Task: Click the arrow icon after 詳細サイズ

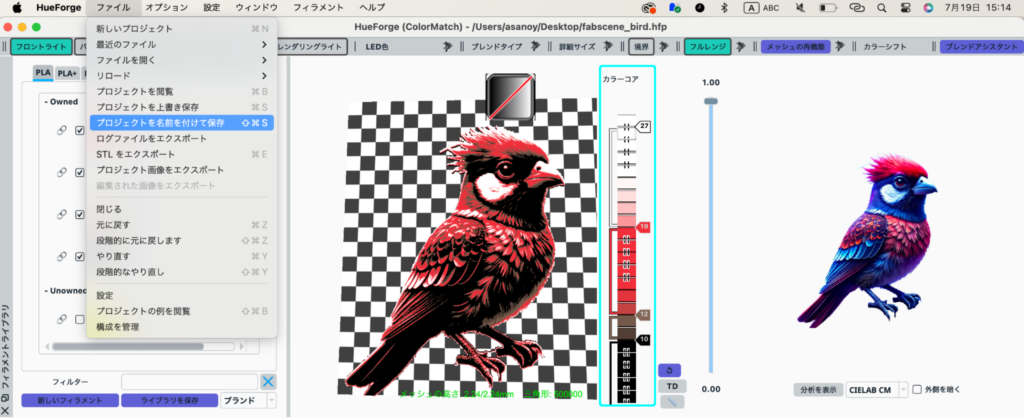Action: [x=608, y=47]
